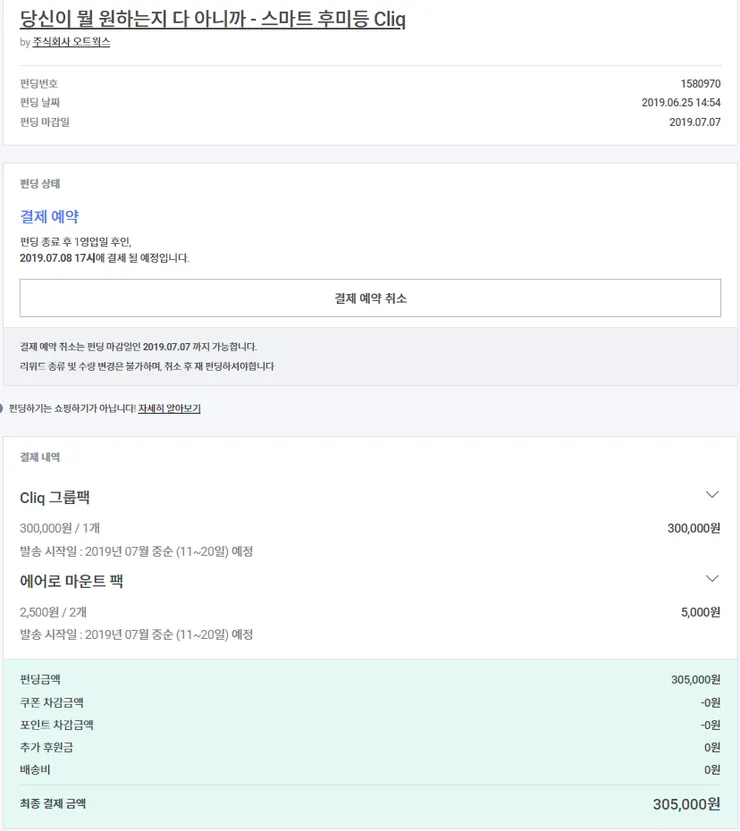The height and width of the screenshot is (831, 740).
Task: Click the scheduled payment text 2019.07.08 17시
Action: click(x=57, y=258)
